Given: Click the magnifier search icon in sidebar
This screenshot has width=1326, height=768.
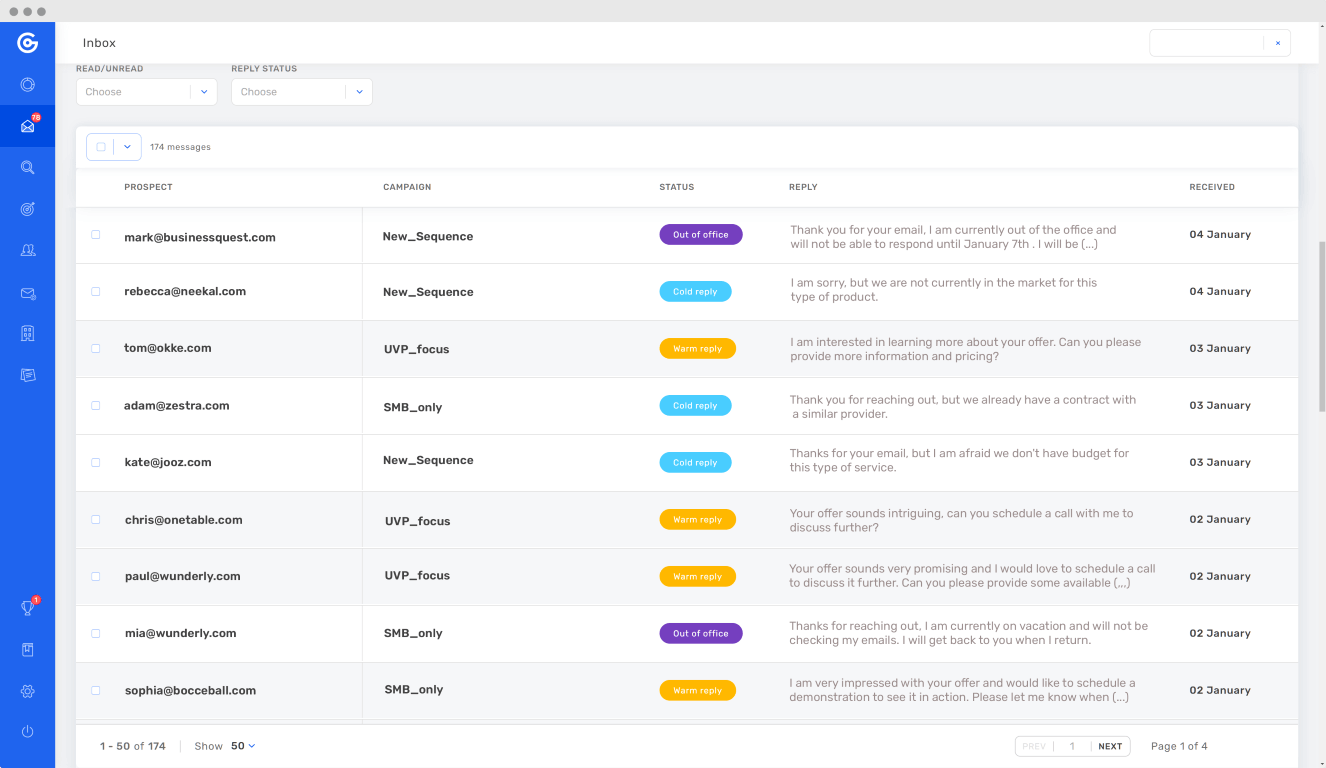Looking at the screenshot, I should coord(27,168).
